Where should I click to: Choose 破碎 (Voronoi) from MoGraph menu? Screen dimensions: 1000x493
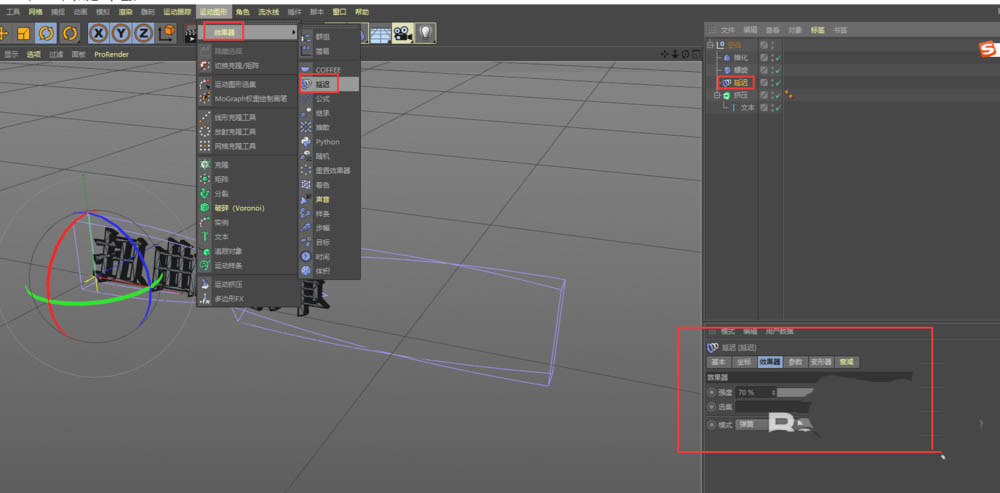pos(239,208)
